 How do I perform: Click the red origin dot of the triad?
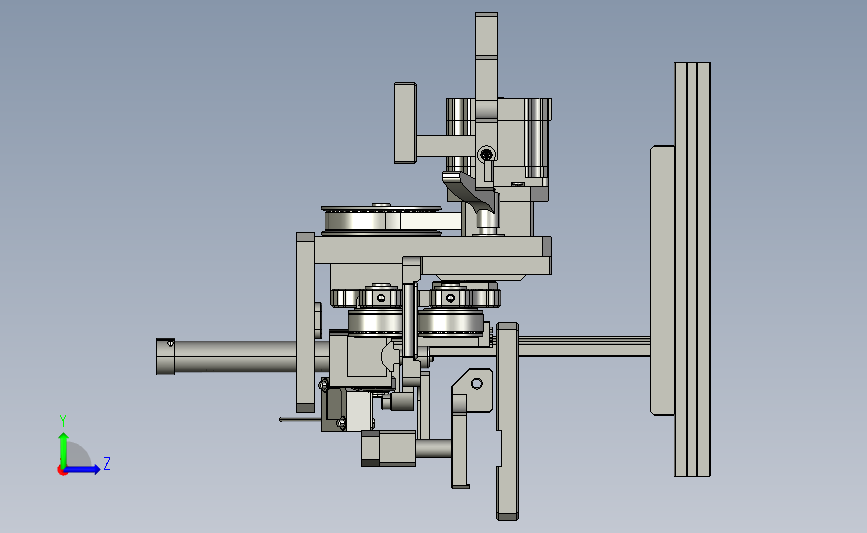click(62, 471)
